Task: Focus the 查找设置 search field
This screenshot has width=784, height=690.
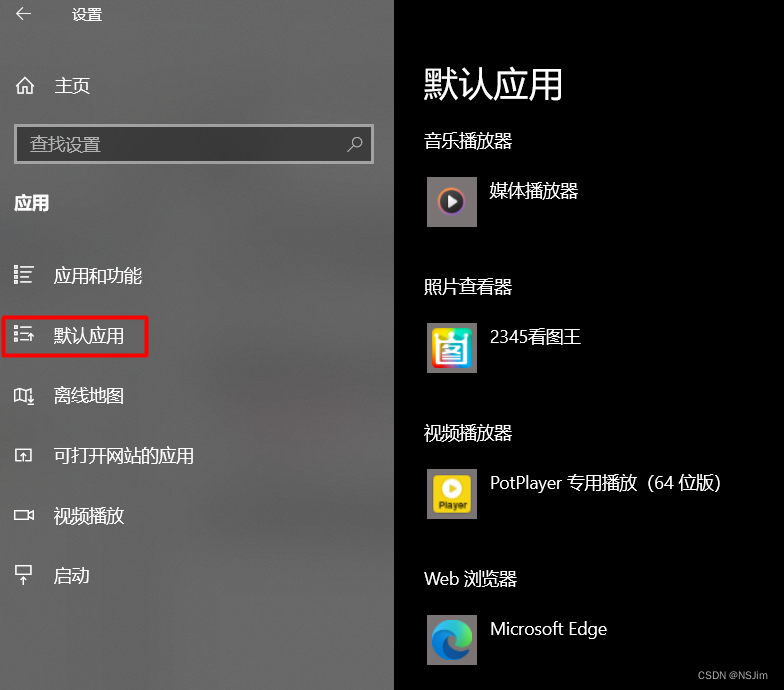Action: [x=194, y=144]
